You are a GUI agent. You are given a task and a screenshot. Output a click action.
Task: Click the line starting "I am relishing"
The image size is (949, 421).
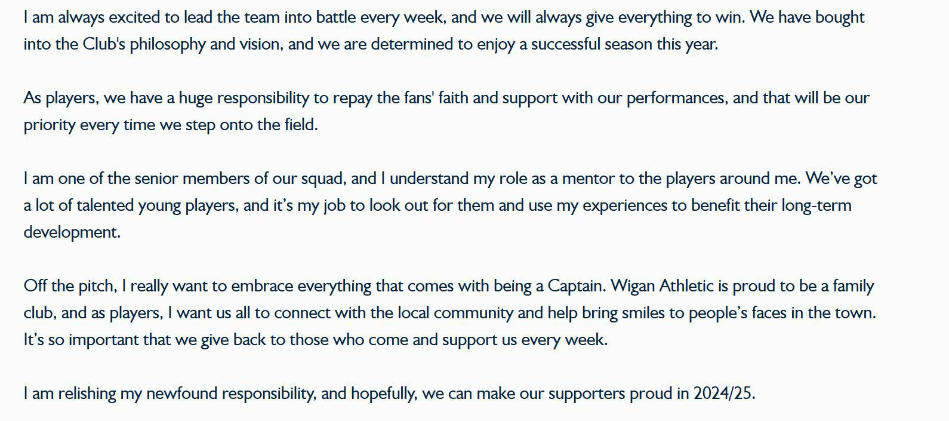(x=390, y=394)
